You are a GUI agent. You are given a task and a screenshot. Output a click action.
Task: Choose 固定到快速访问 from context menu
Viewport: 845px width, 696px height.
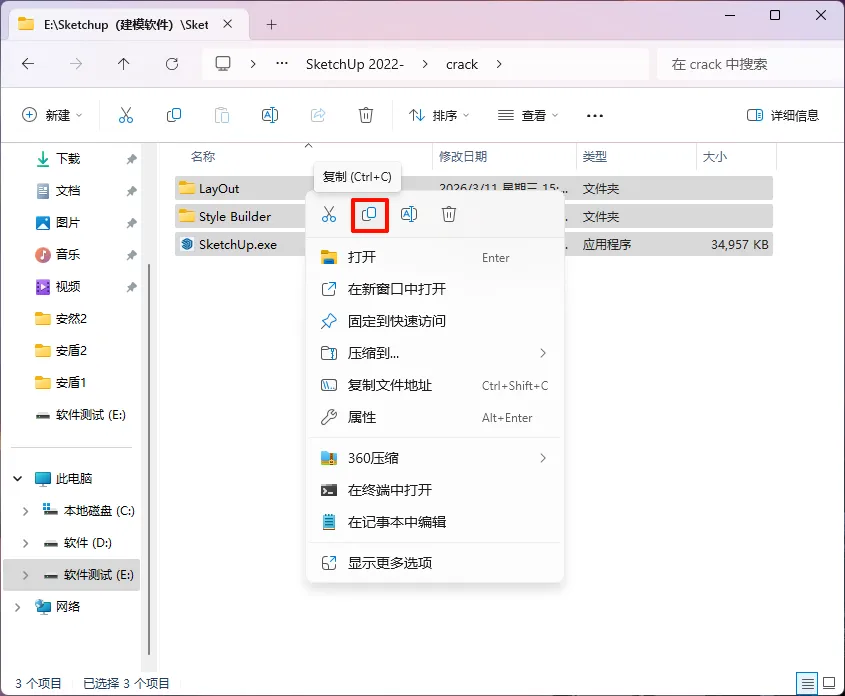point(435,322)
